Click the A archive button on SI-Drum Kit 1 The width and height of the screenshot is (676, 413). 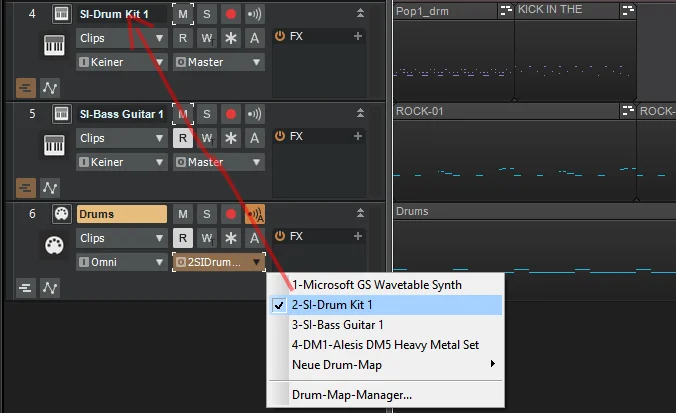[254, 38]
